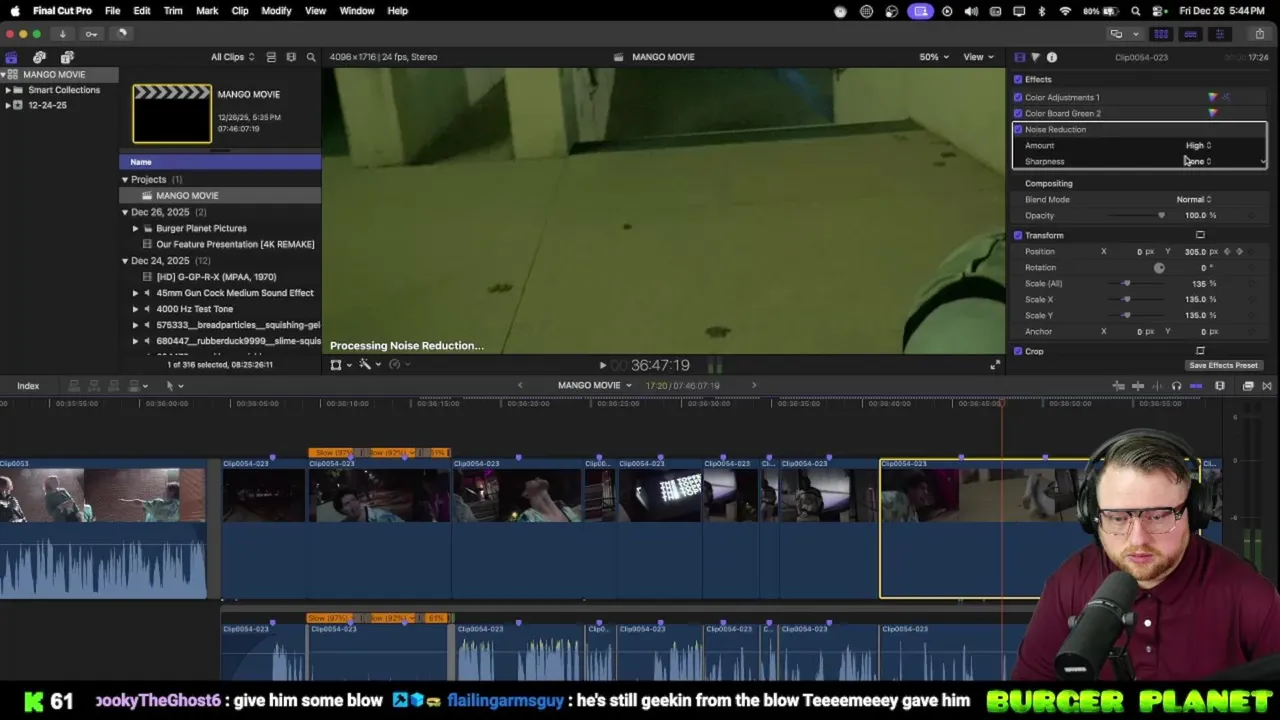The image size is (1280, 720).
Task: Open Sharpness dropdown in Noise Reduction
Action: [1198, 161]
